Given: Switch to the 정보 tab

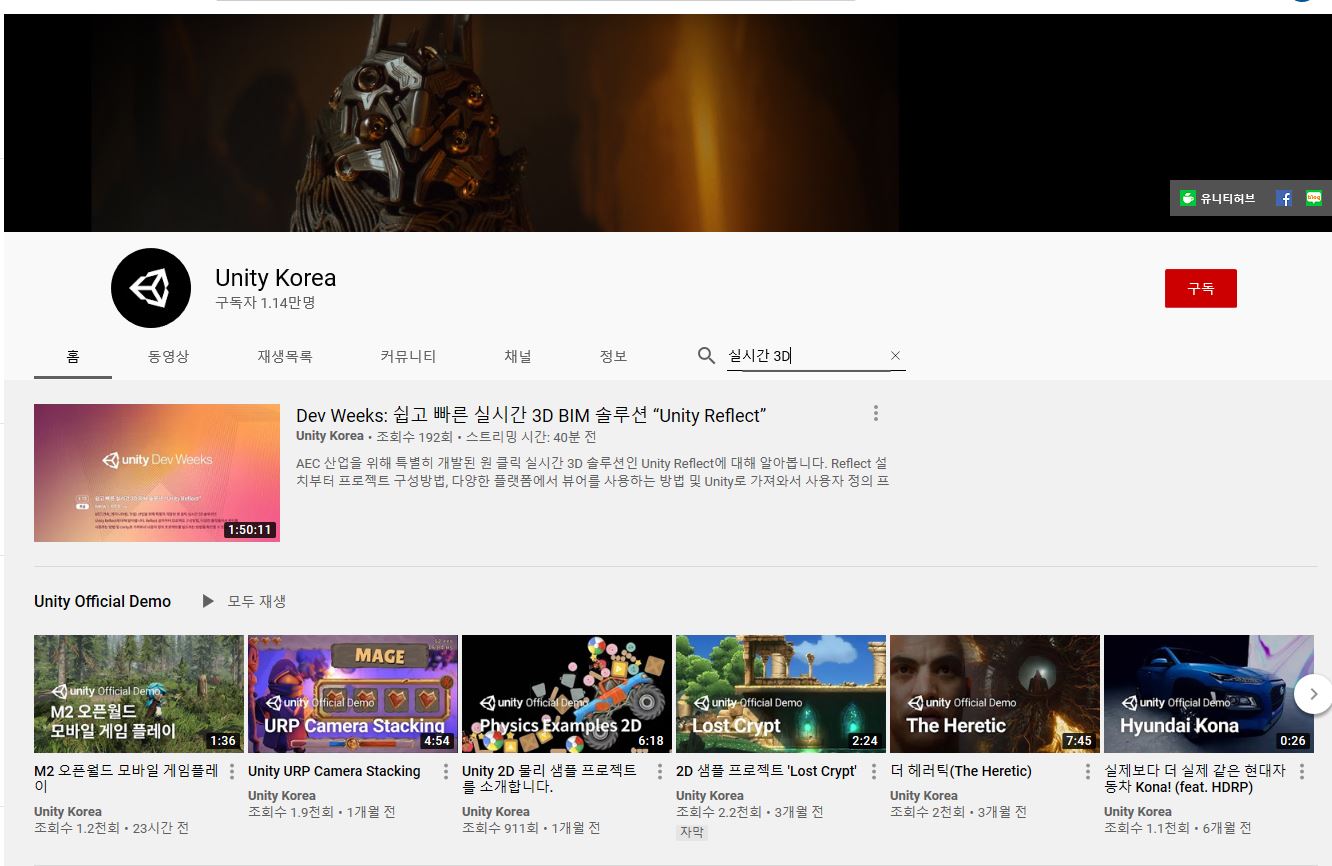Looking at the screenshot, I should coord(613,356).
